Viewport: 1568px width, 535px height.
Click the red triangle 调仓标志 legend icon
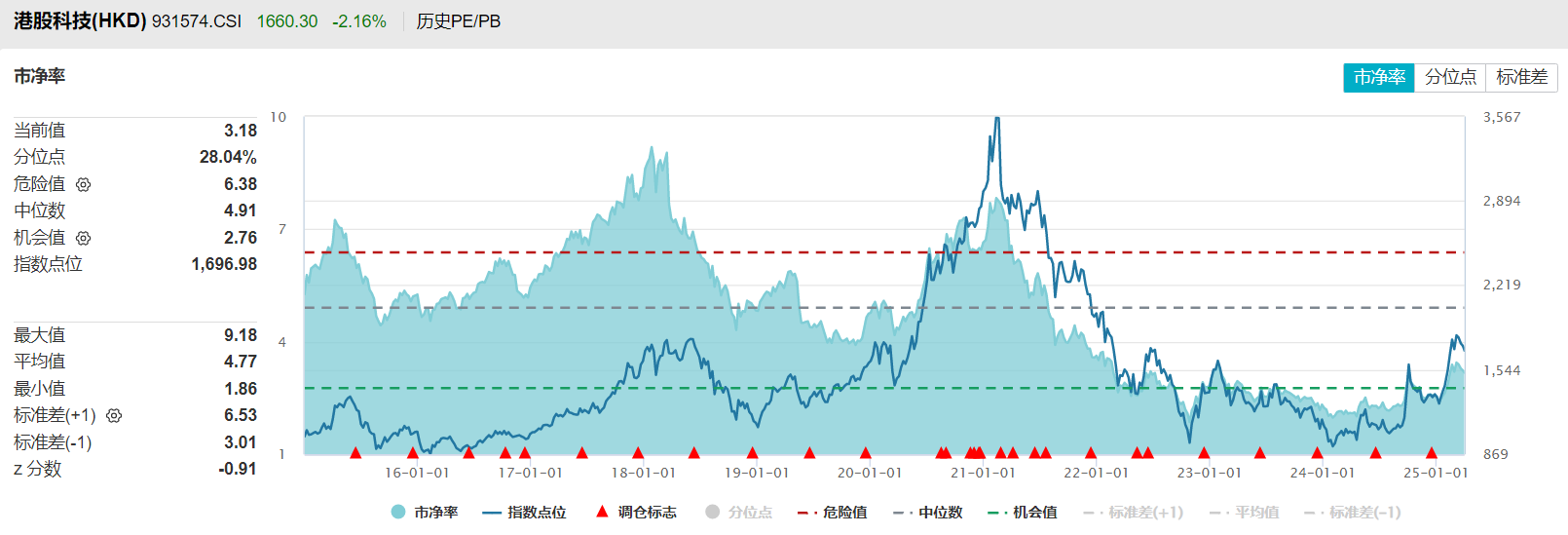pyautogui.click(x=602, y=512)
